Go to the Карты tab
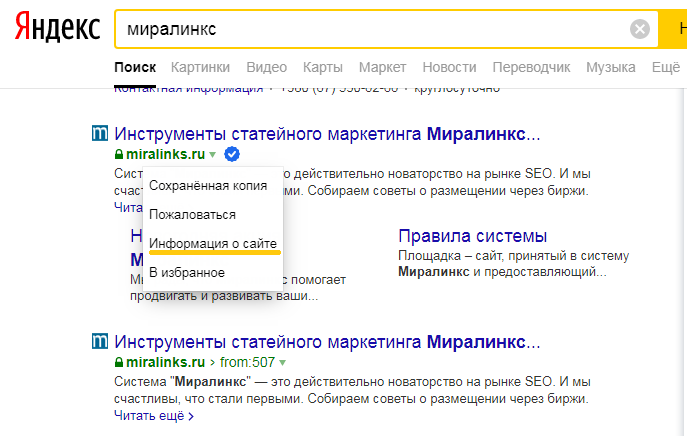The image size is (687, 436). click(323, 67)
